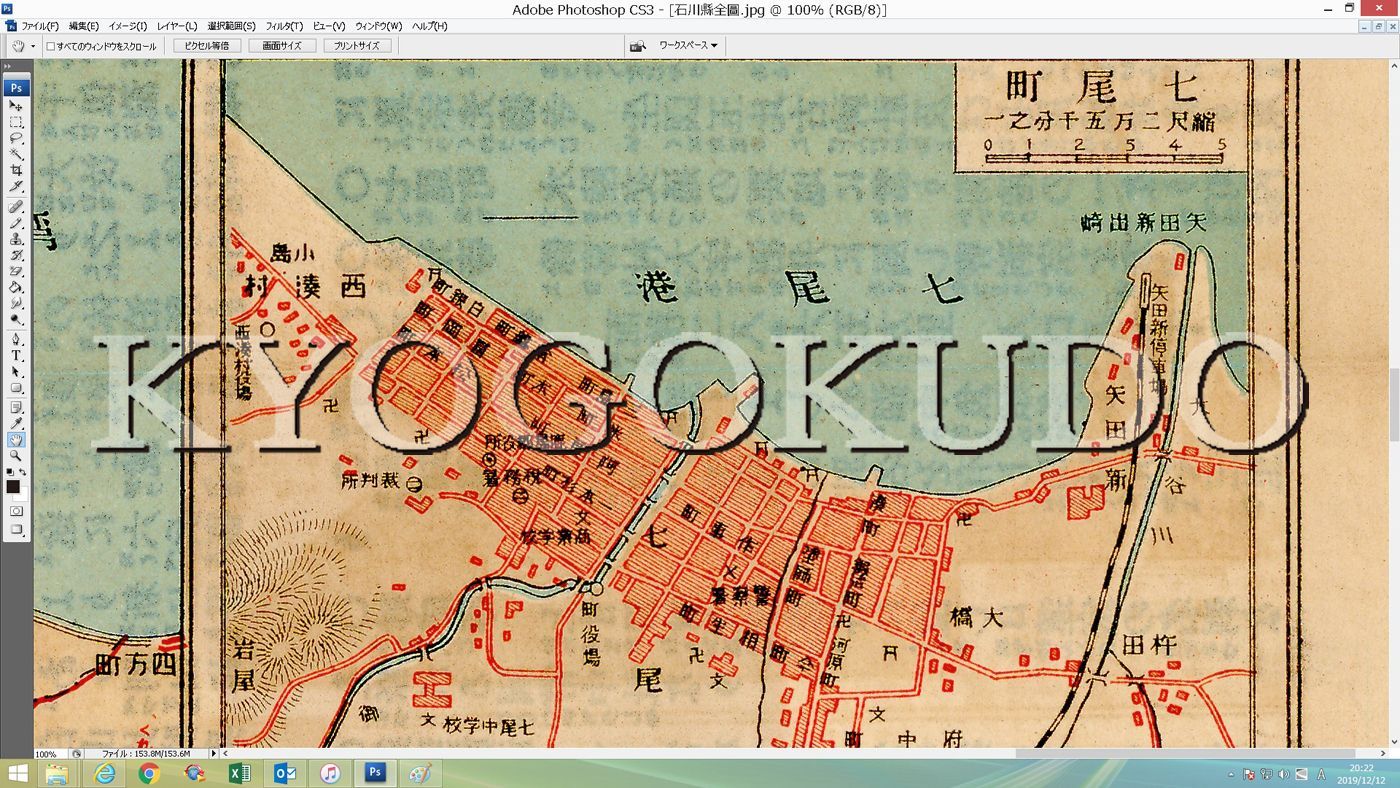
Task: Open iTunes from taskbar
Action: click(330, 774)
